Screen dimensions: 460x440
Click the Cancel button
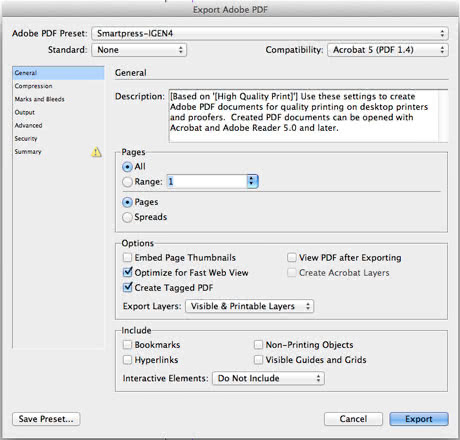coord(353,419)
